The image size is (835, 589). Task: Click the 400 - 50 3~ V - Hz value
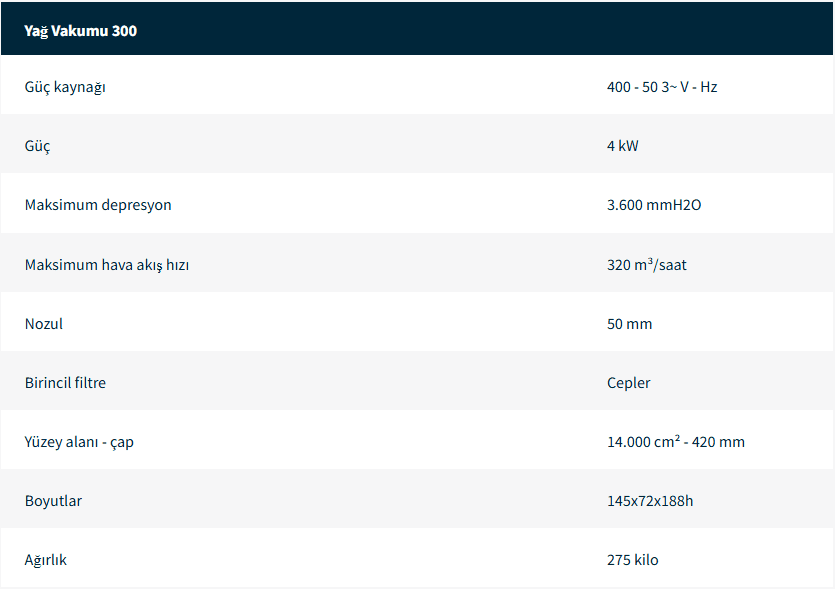click(662, 87)
